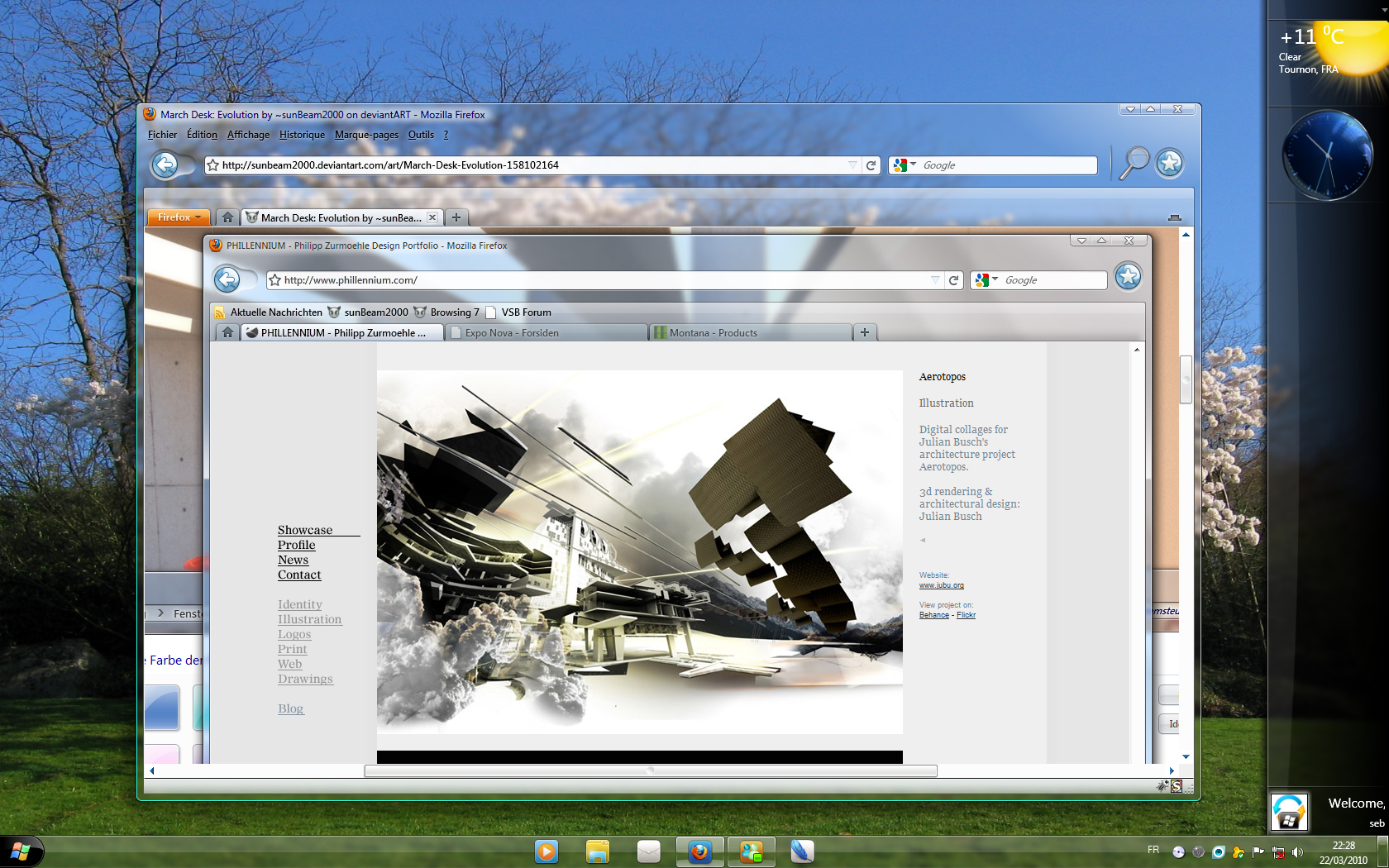Click the Aerotopos artwork image
Viewport: 1389px width, 868px height.
pyautogui.click(x=640, y=552)
